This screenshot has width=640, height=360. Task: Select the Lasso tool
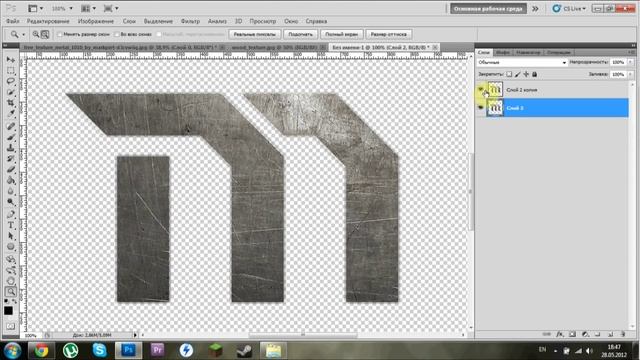point(10,81)
